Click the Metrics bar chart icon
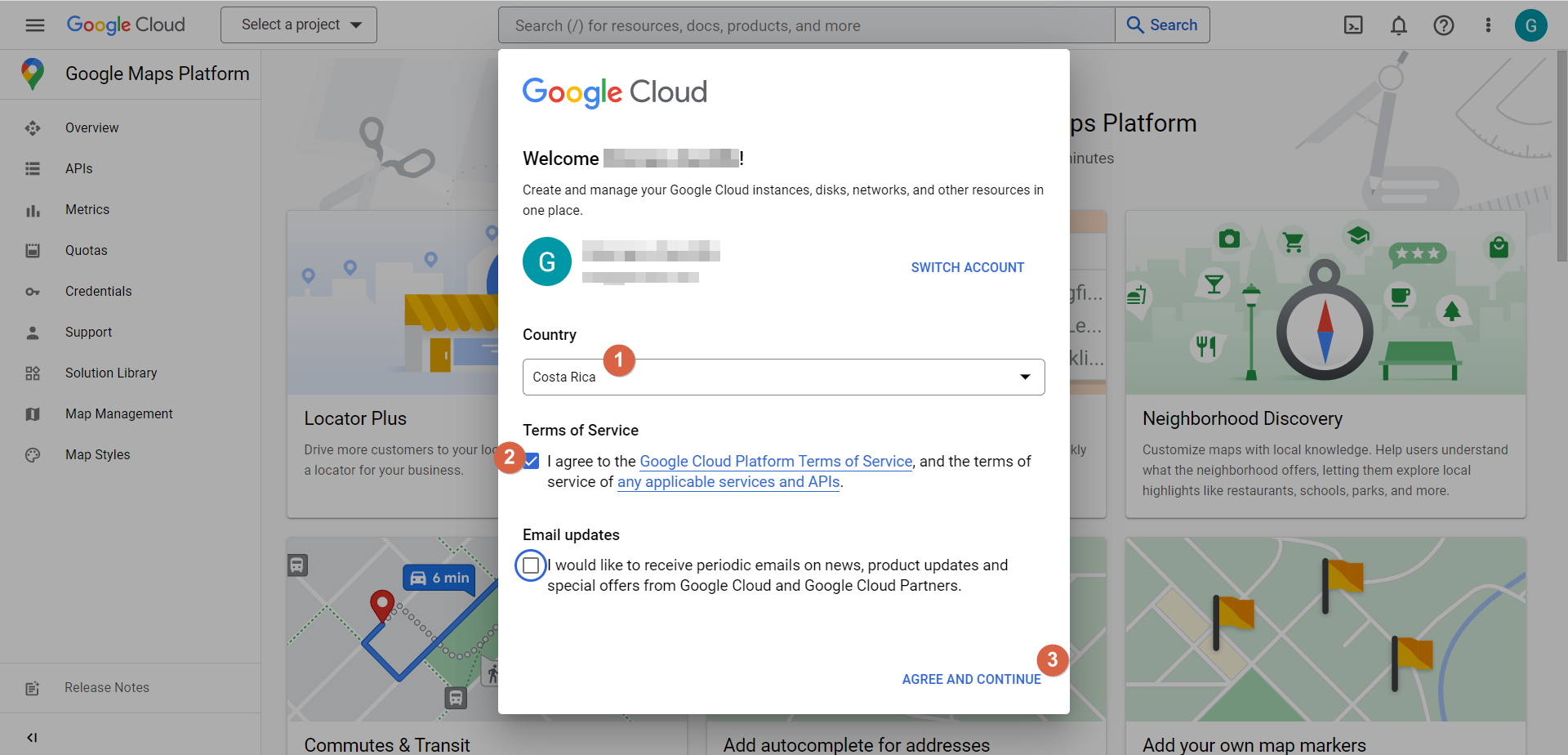This screenshot has height=755, width=1568. pos(33,210)
